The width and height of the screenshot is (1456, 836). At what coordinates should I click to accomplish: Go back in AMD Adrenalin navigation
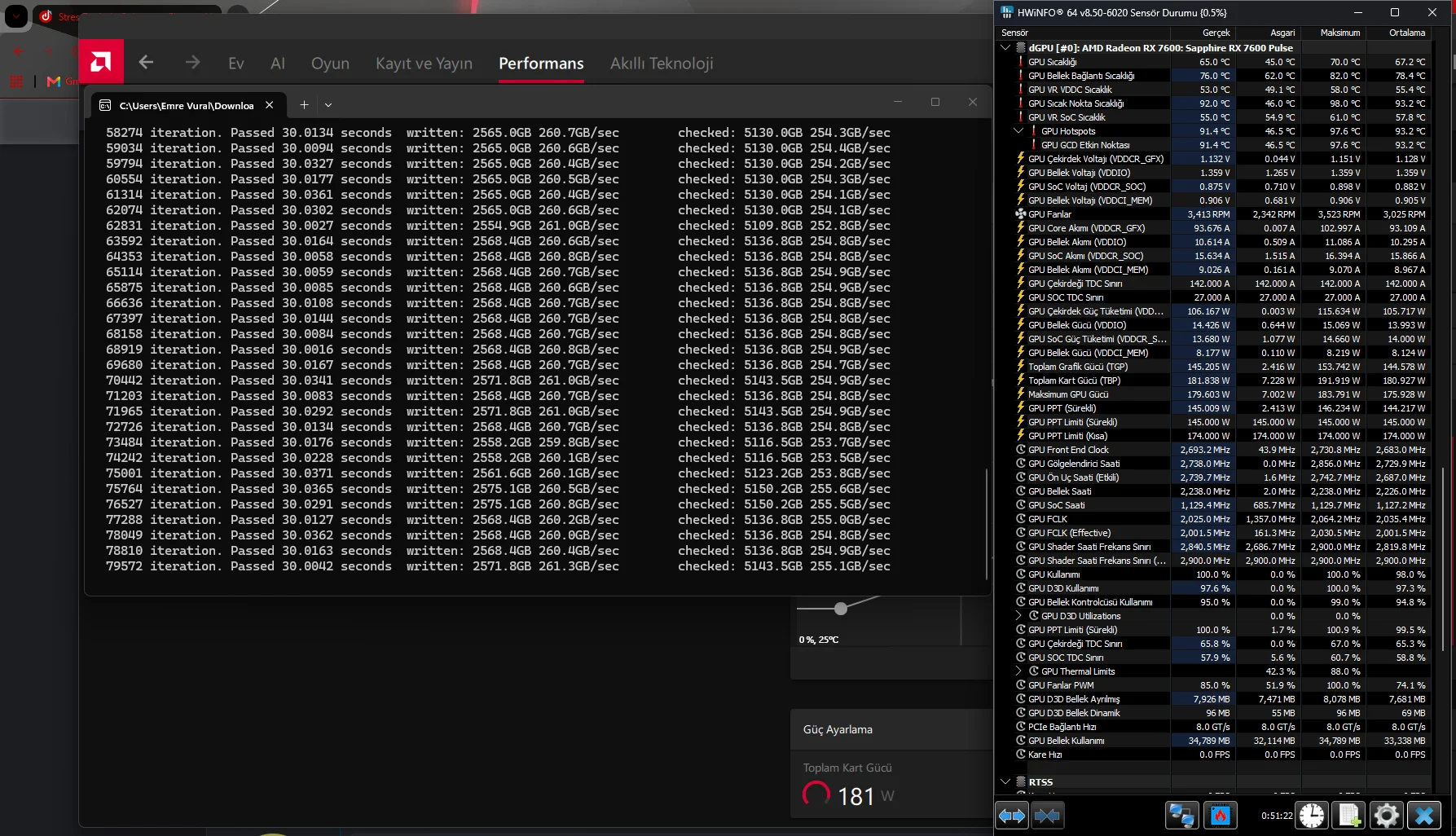pyautogui.click(x=147, y=62)
